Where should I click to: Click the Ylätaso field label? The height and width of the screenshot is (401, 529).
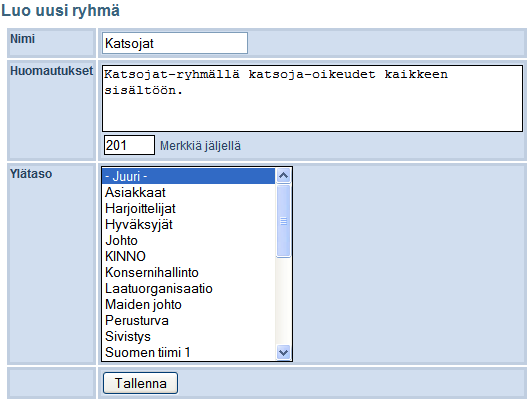[x=31, y=174]
